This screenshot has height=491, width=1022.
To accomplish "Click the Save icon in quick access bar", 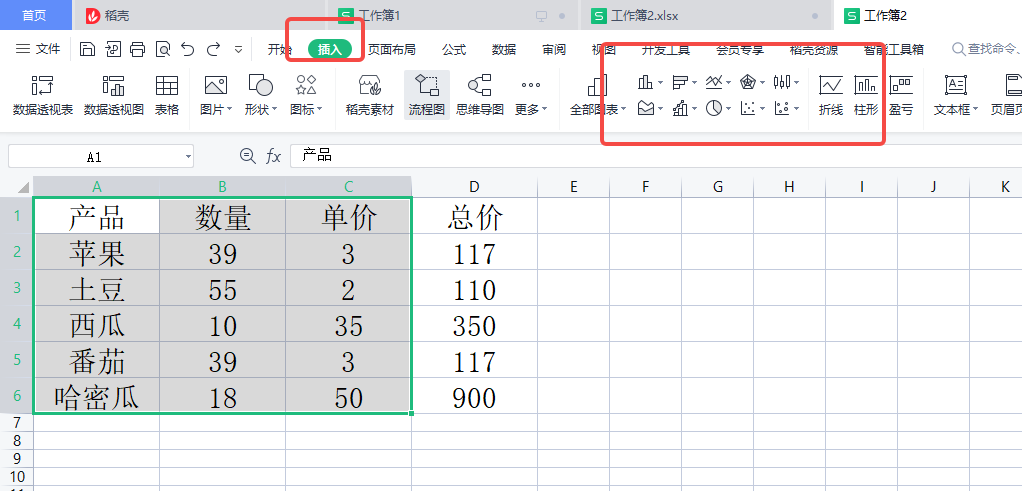I will coord(87,49).
